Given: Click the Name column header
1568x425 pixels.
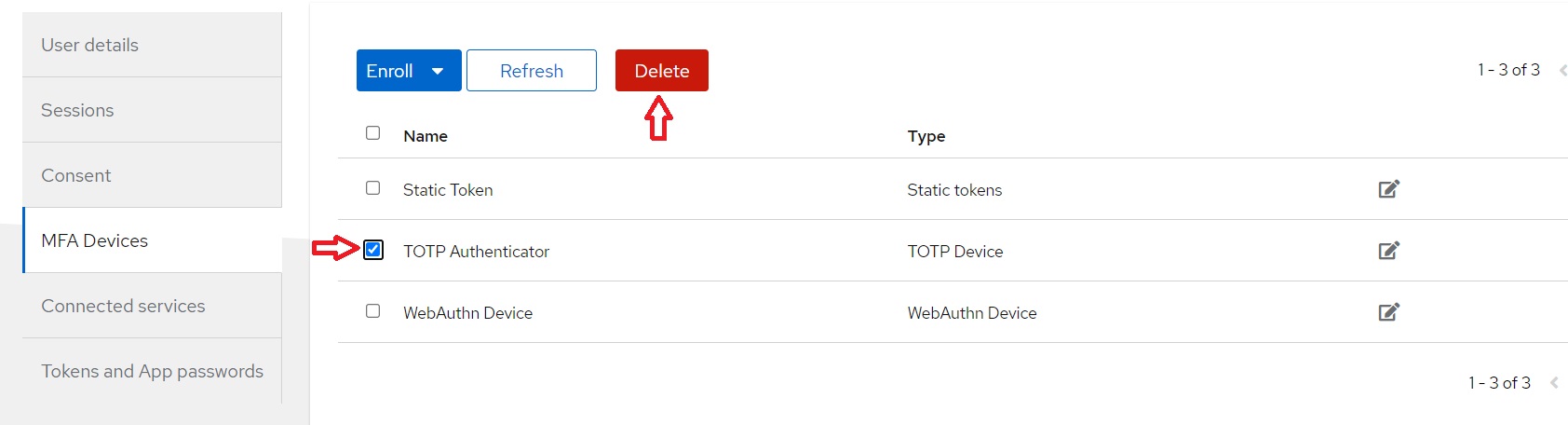Looking at the screenshot, I should (426, 136).
